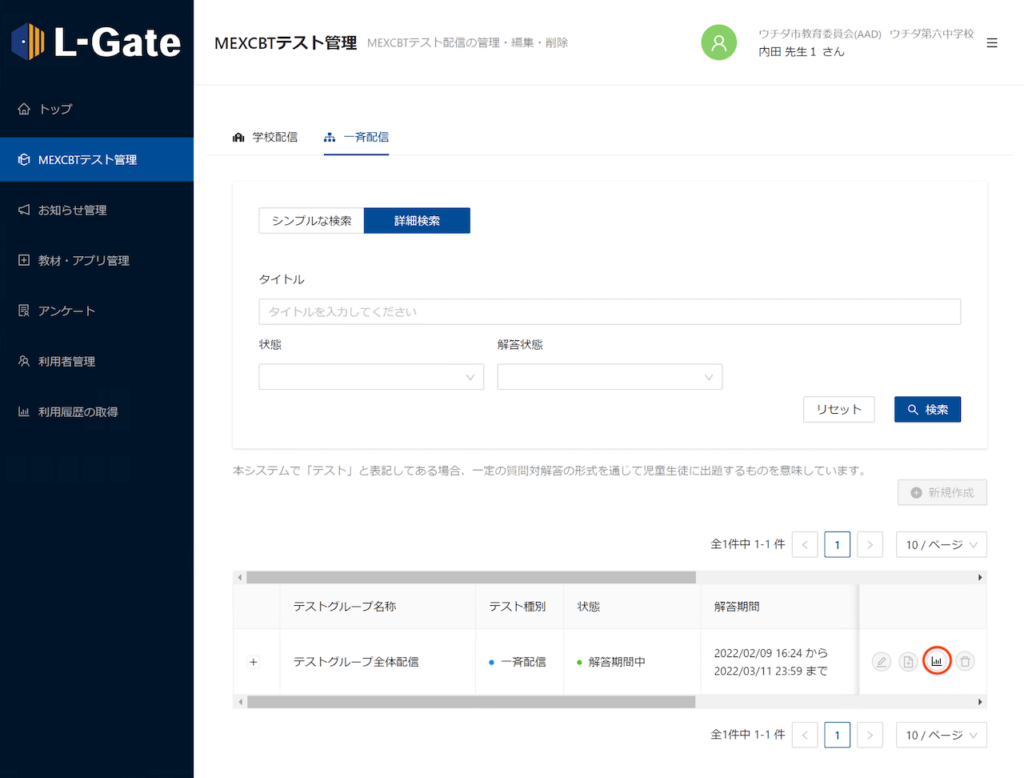Click the bottom horizontal scrollbar thumb

[471, 702]
